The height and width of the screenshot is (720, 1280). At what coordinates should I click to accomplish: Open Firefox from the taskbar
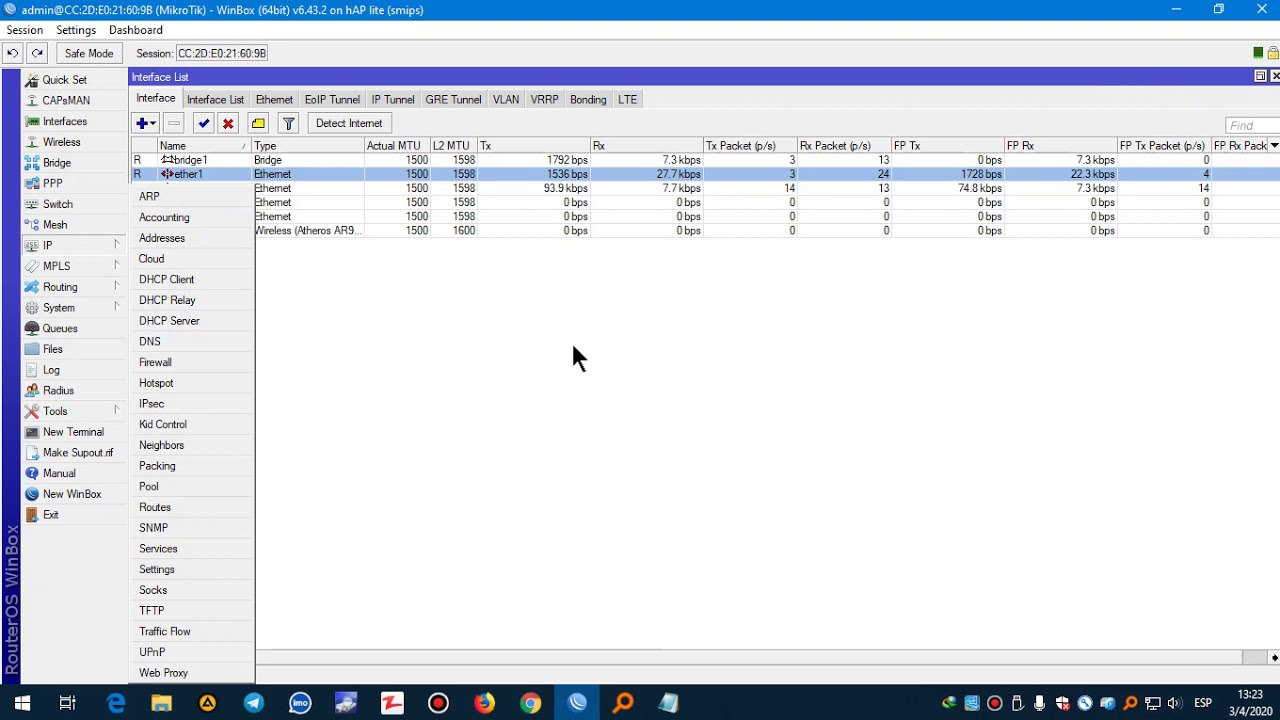coord(484,703)
